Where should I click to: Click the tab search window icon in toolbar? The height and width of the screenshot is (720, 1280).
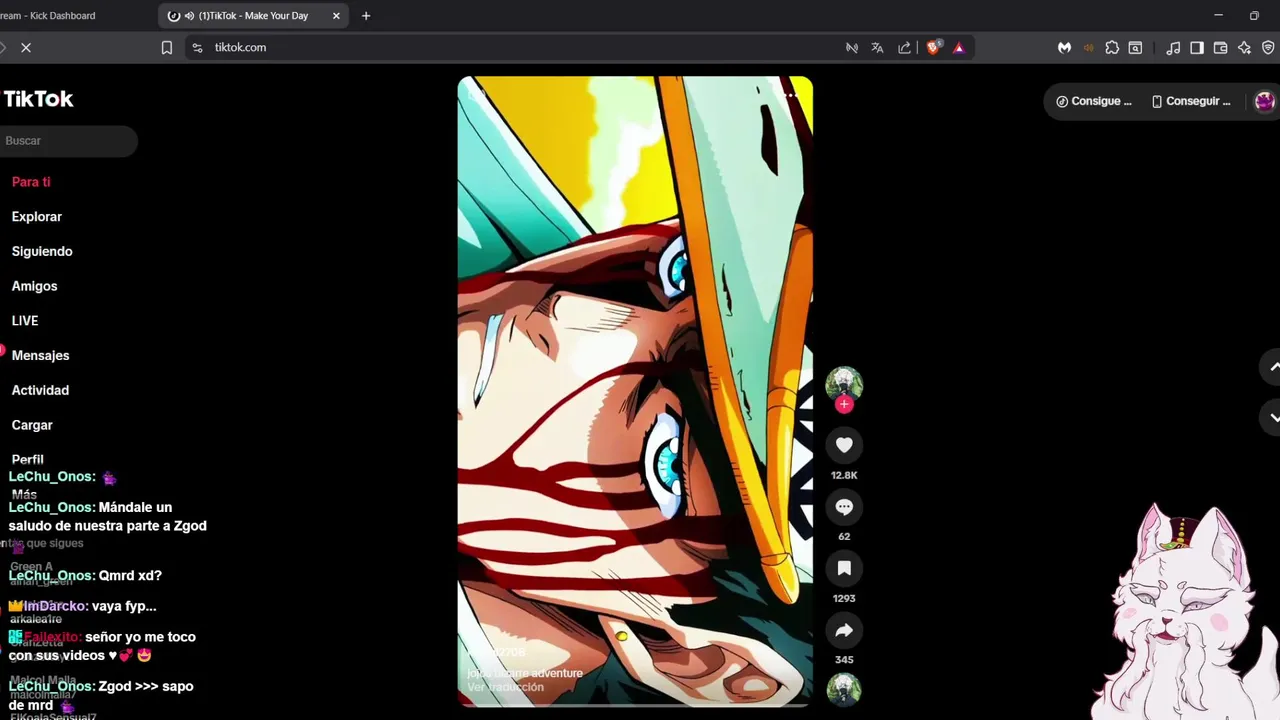pyautogui.click(x=1135, y=47)
